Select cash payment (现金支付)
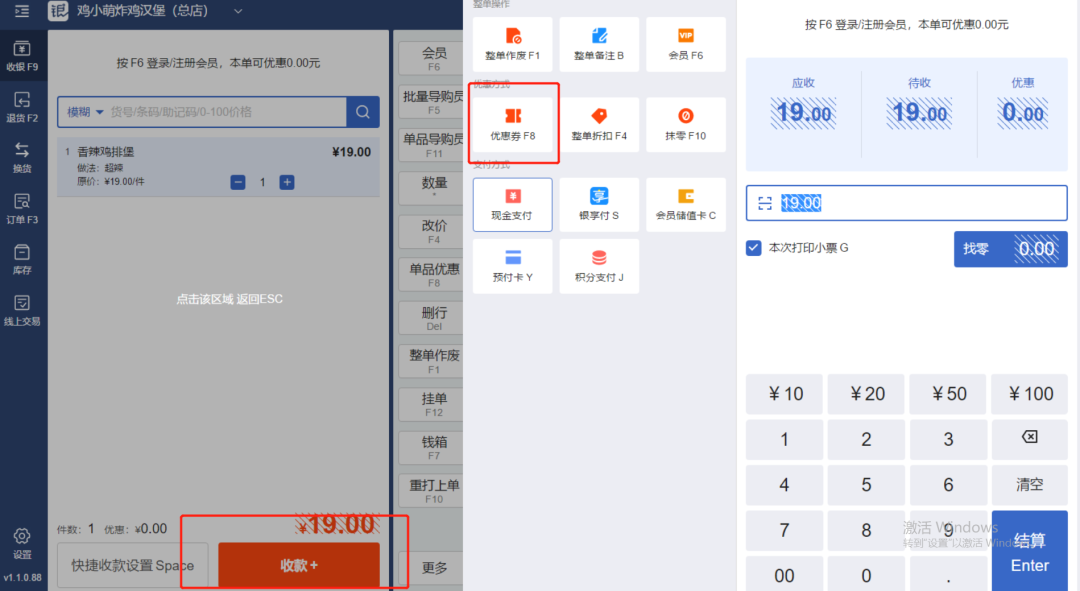1080x591 pixels. click(512, 204)
